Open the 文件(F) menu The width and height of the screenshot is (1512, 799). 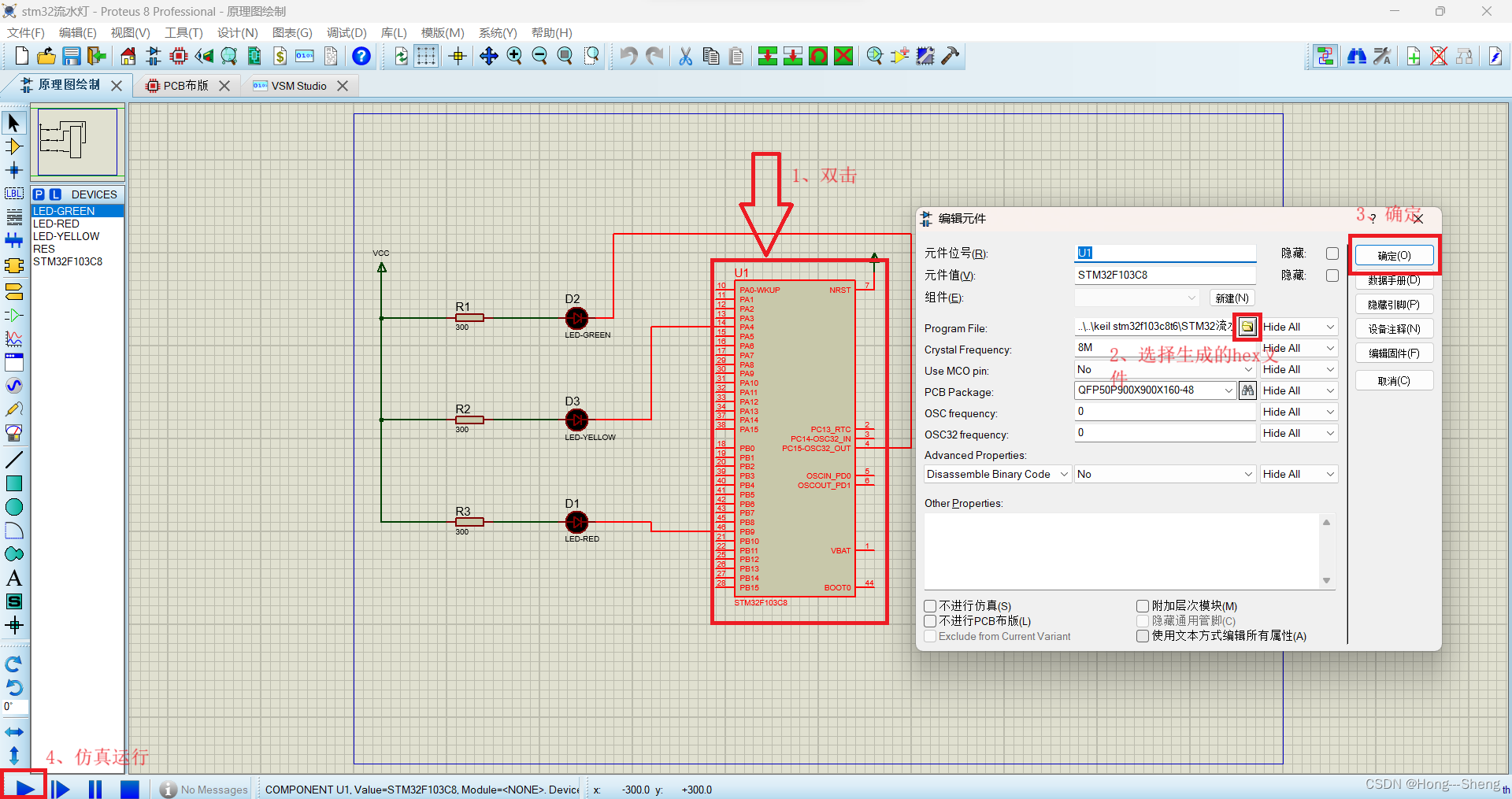[x=26, y=32]
